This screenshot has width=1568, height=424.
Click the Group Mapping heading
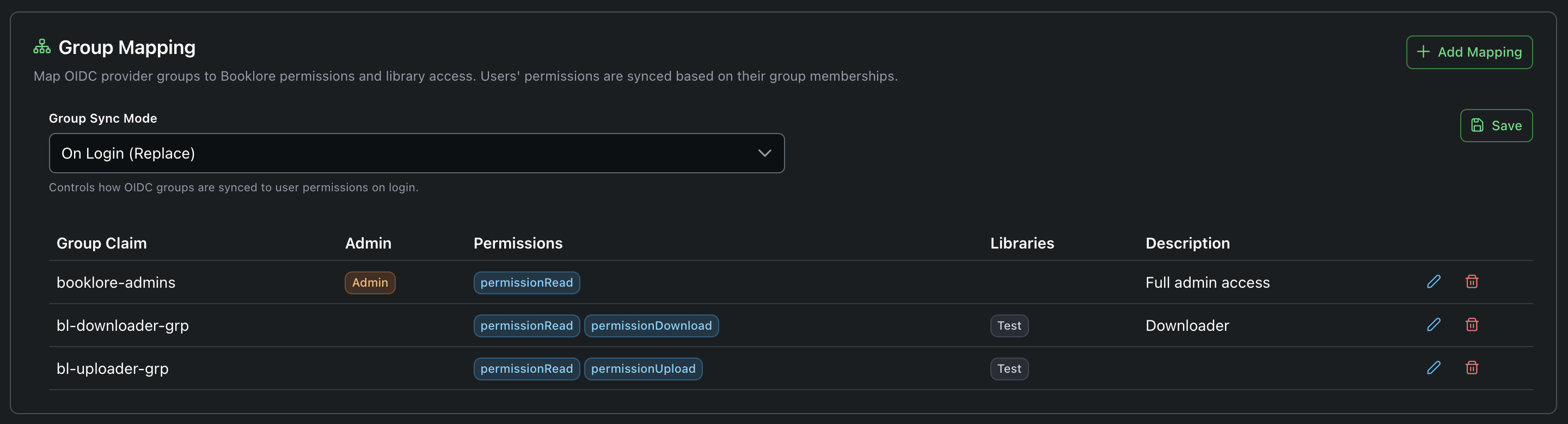(x=127, y=47)
